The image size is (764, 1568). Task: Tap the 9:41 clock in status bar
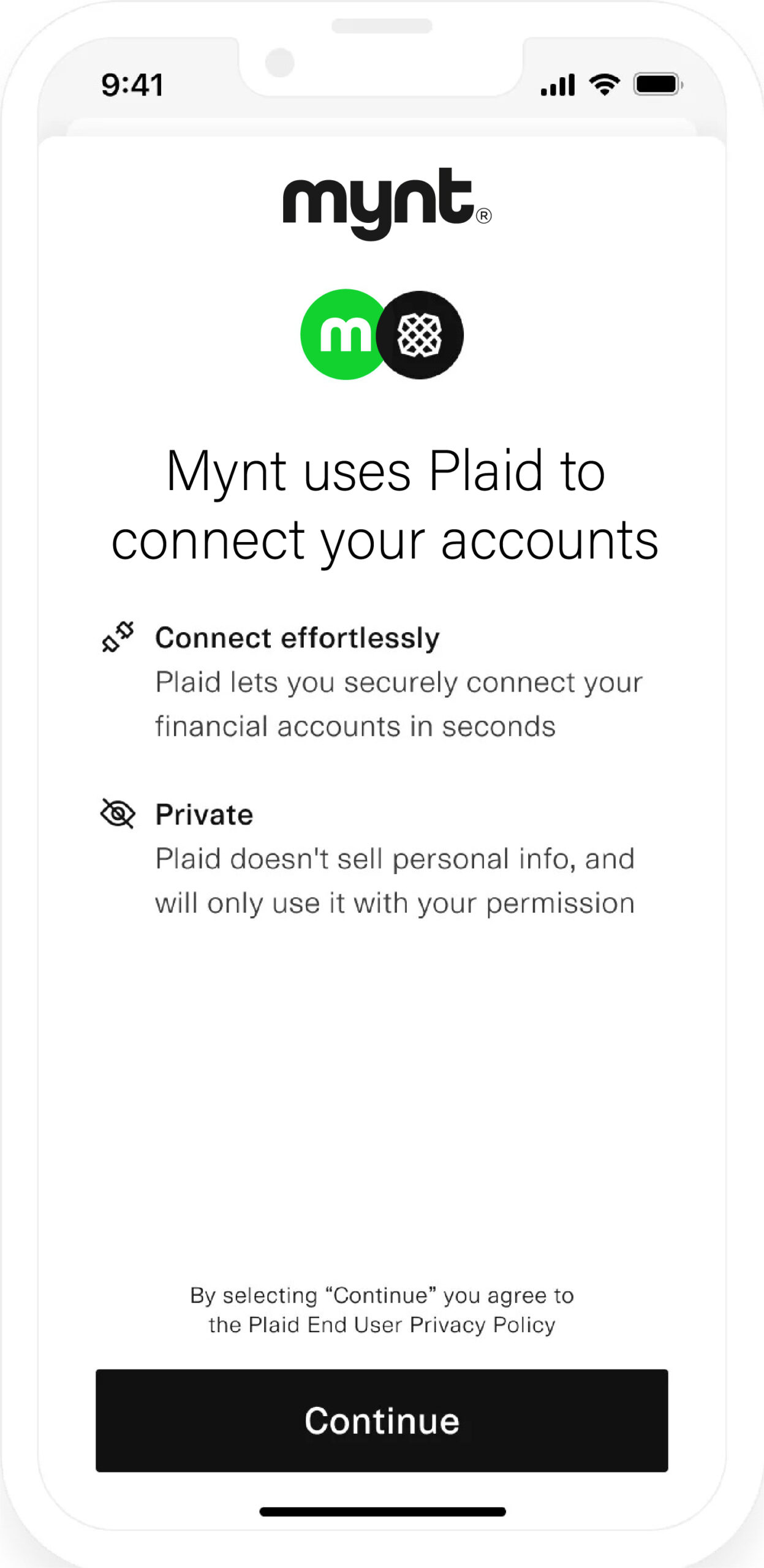point(132,85)
